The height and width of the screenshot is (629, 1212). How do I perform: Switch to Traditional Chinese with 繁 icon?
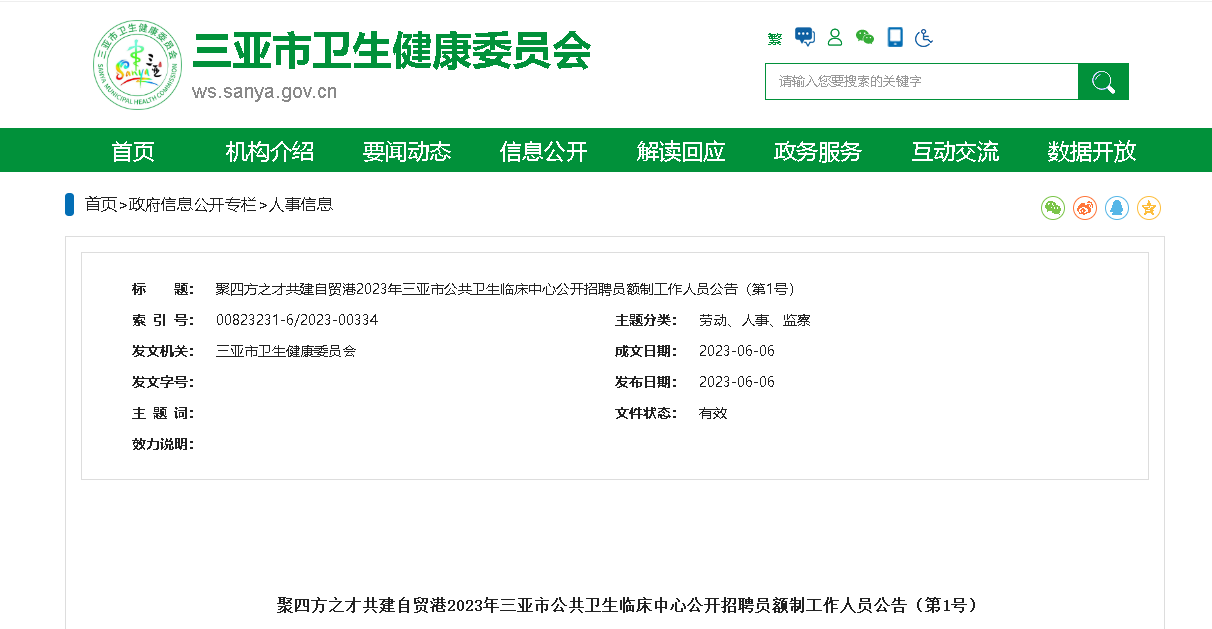coord(775,39)
